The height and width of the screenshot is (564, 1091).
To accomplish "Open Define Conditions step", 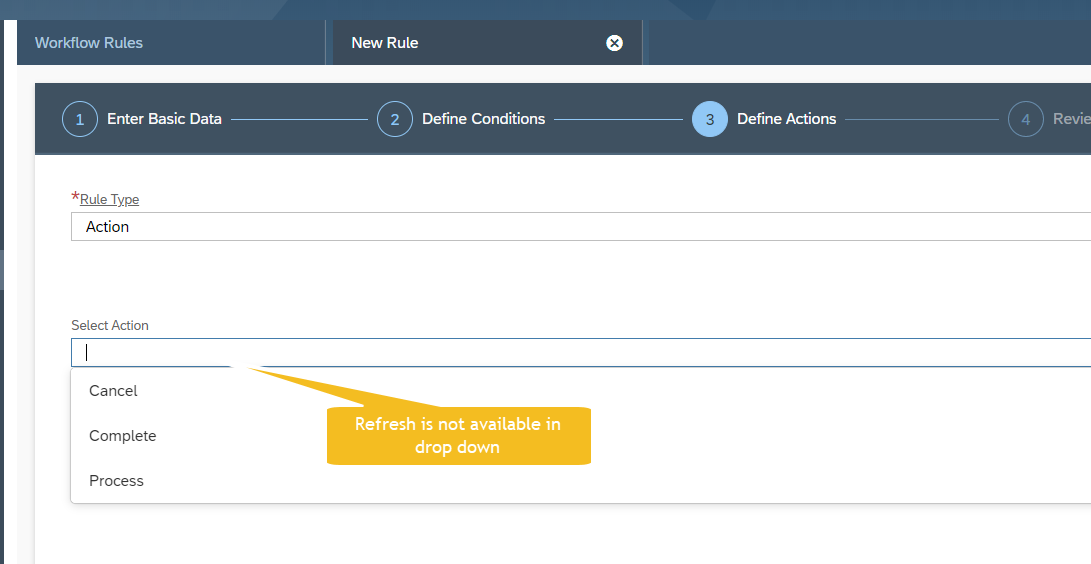I will [x=484, y=119].
